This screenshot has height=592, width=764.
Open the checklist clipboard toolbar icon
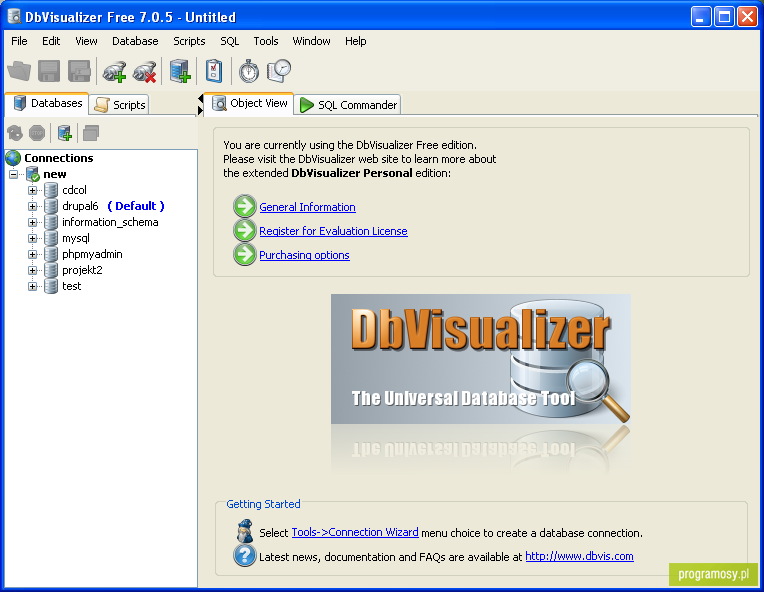[x=214, y=71]
